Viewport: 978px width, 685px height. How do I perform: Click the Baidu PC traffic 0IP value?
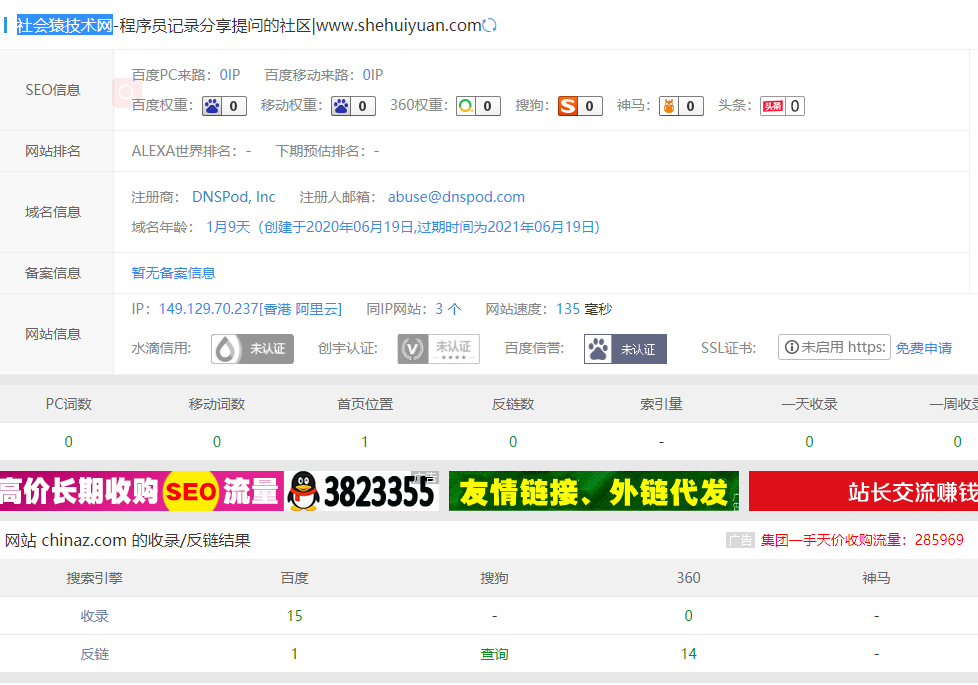pos(230,75)
